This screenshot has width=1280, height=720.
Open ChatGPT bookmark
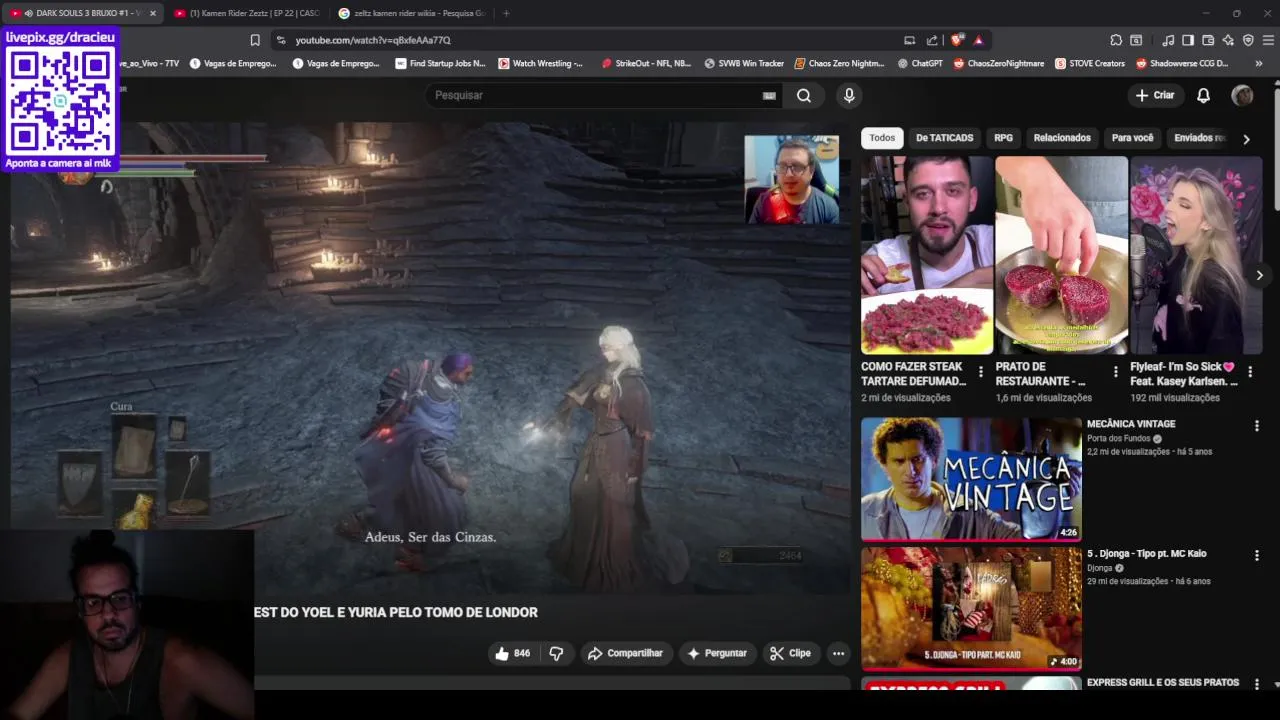[x=920, y=63]
